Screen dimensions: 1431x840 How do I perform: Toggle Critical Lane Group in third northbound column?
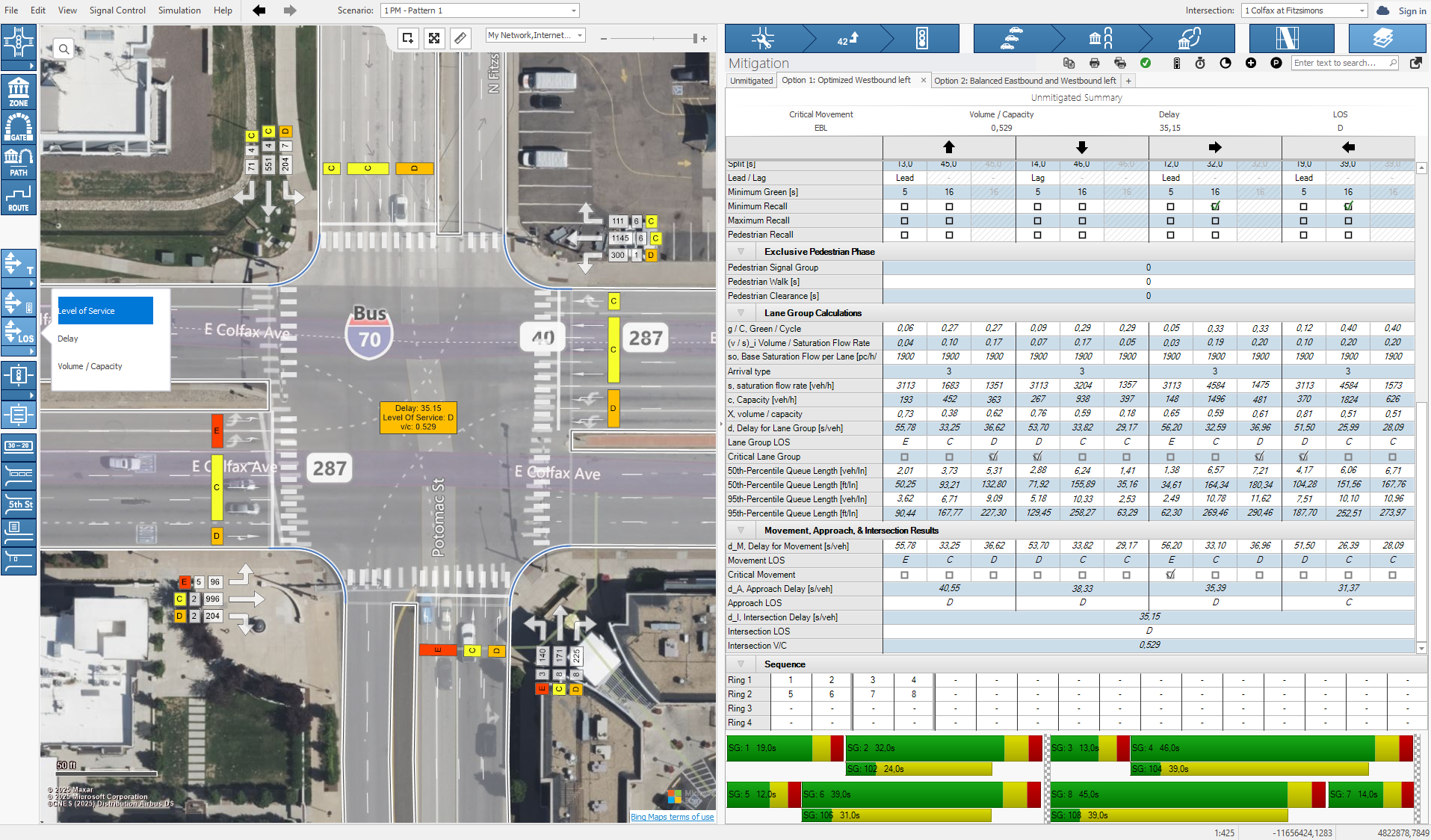(x=993, y=457)
